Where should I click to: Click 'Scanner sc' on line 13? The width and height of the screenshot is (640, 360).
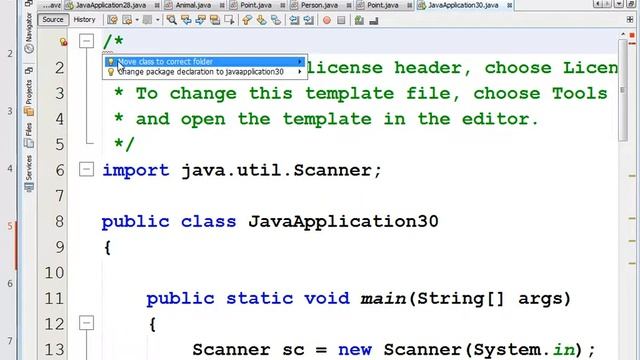point(249,350)
